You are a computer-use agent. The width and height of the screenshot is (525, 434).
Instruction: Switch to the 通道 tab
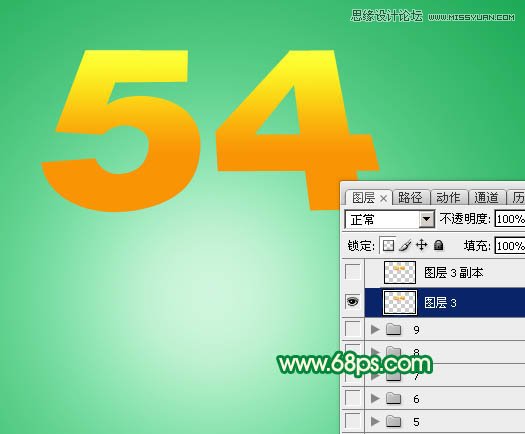click(486, 198)
